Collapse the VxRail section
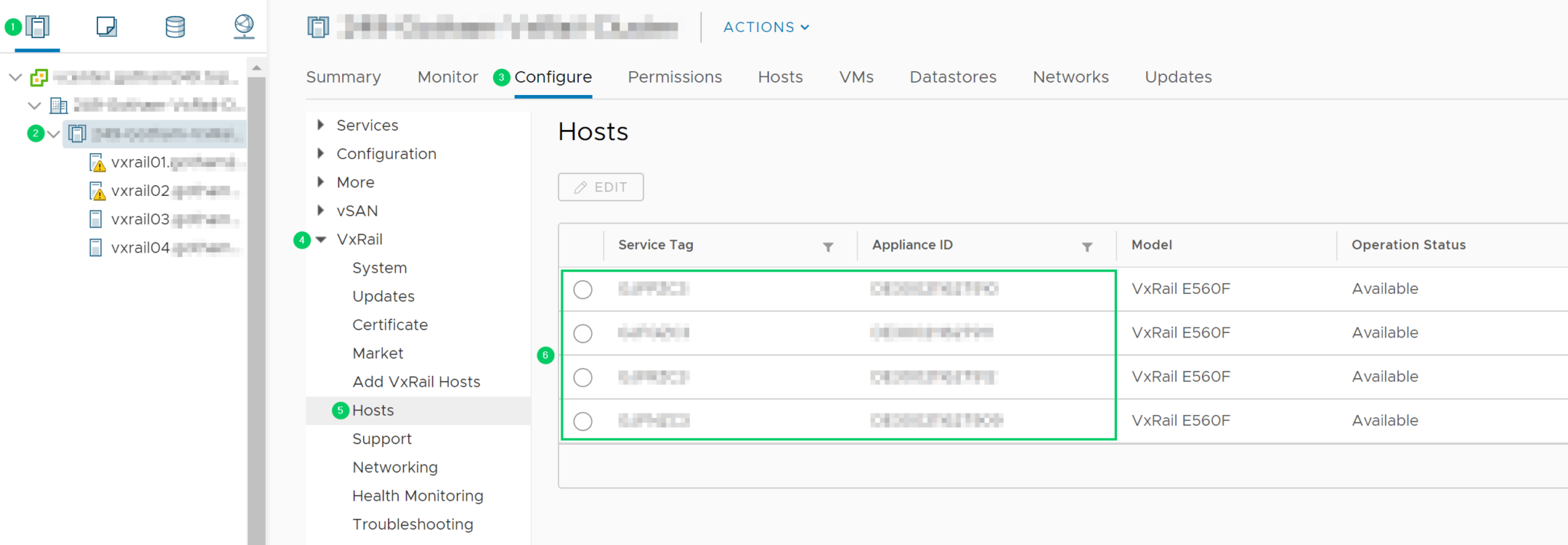 coord(322,240)
